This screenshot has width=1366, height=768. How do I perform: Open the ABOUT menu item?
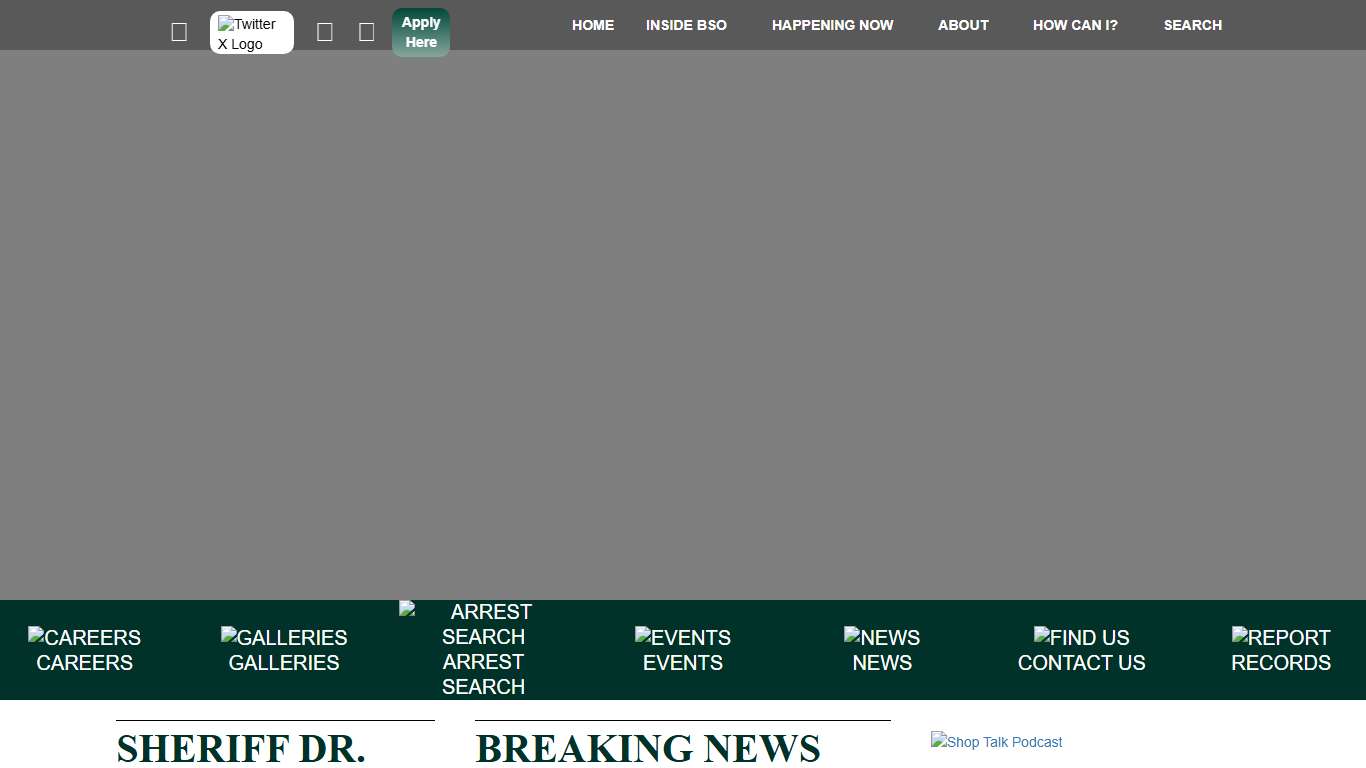click(963, 25)
